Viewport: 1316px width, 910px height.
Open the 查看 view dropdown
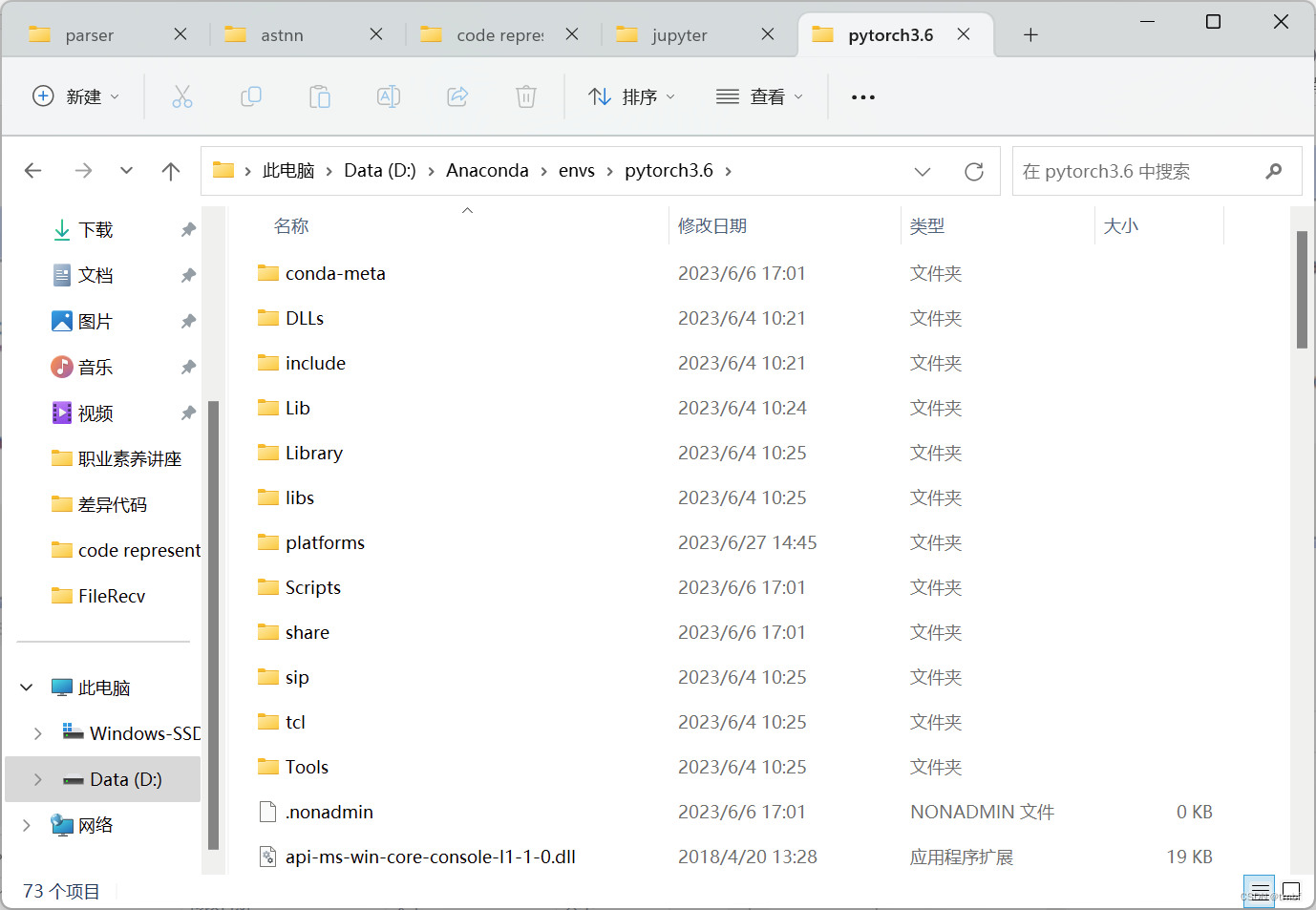[x=759, y=96]
